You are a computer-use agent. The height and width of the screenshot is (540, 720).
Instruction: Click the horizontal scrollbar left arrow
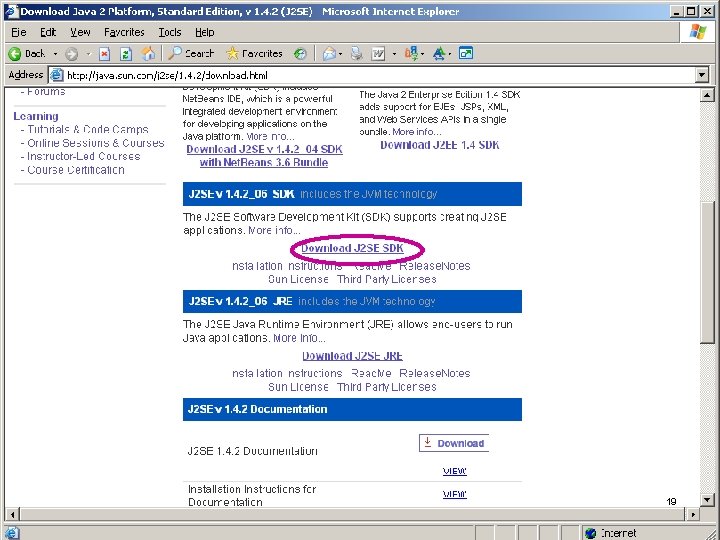coord(12,514)
